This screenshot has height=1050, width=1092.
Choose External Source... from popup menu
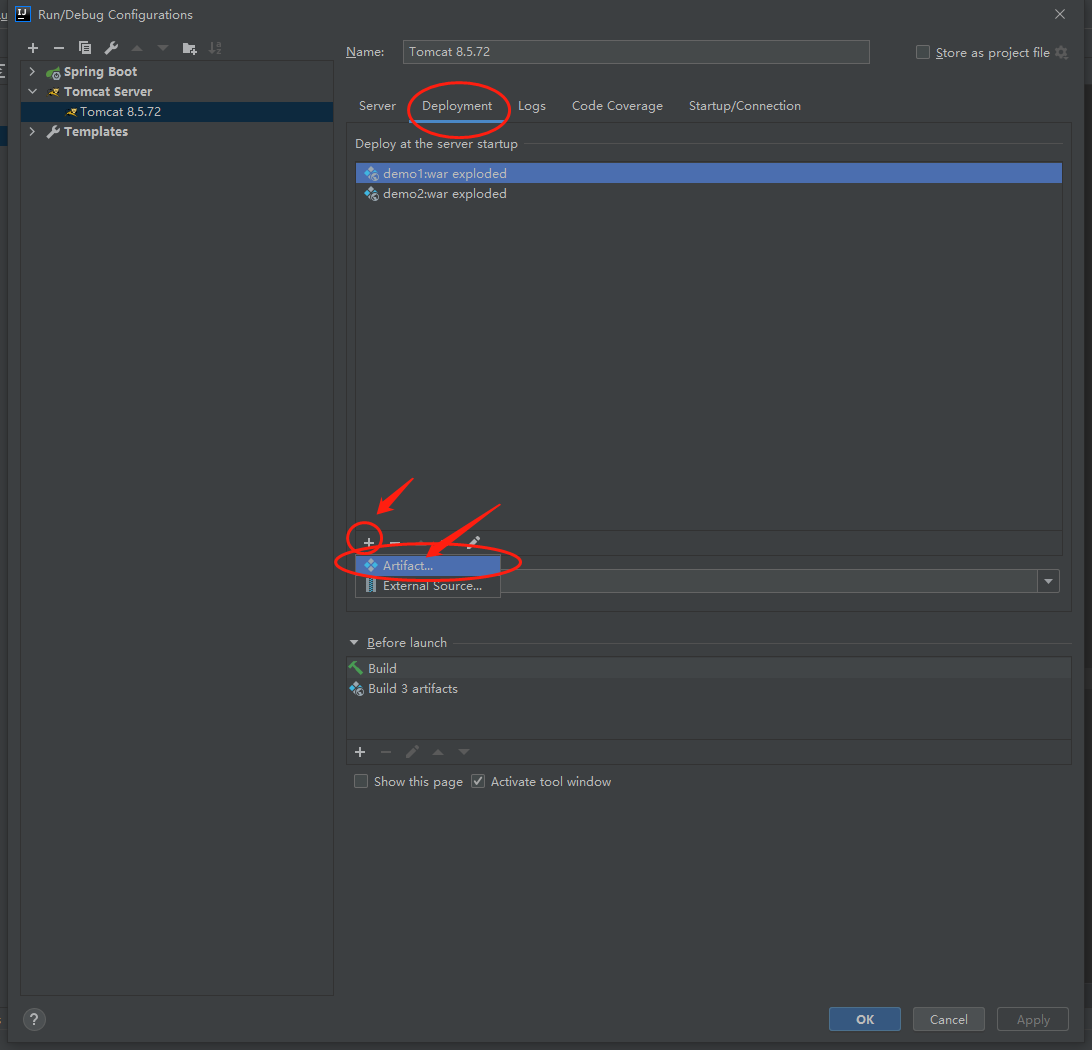tap(428, 586)
